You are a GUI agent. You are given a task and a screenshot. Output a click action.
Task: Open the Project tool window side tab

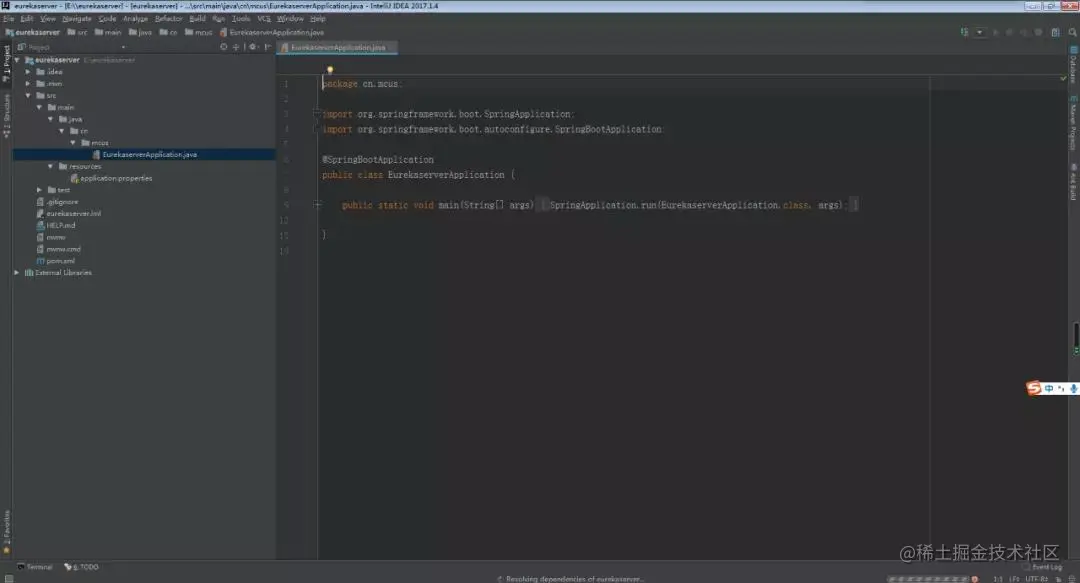pyautogui.click(x=6, y=63)
